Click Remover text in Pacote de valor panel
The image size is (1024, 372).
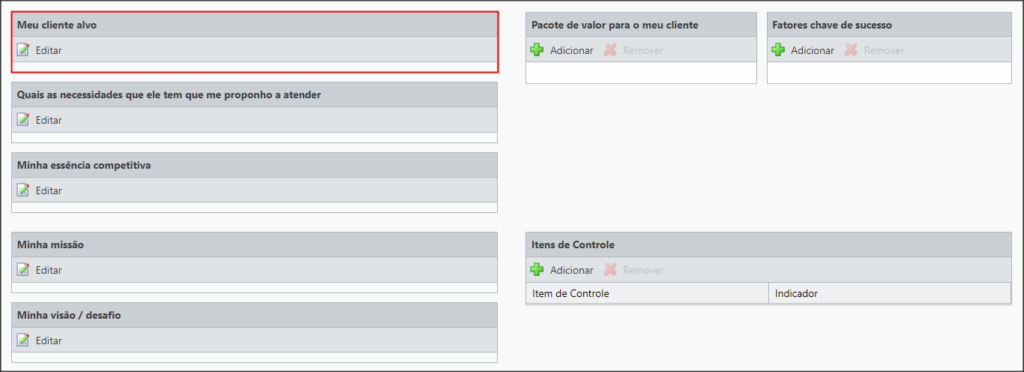tap(643, 50)
